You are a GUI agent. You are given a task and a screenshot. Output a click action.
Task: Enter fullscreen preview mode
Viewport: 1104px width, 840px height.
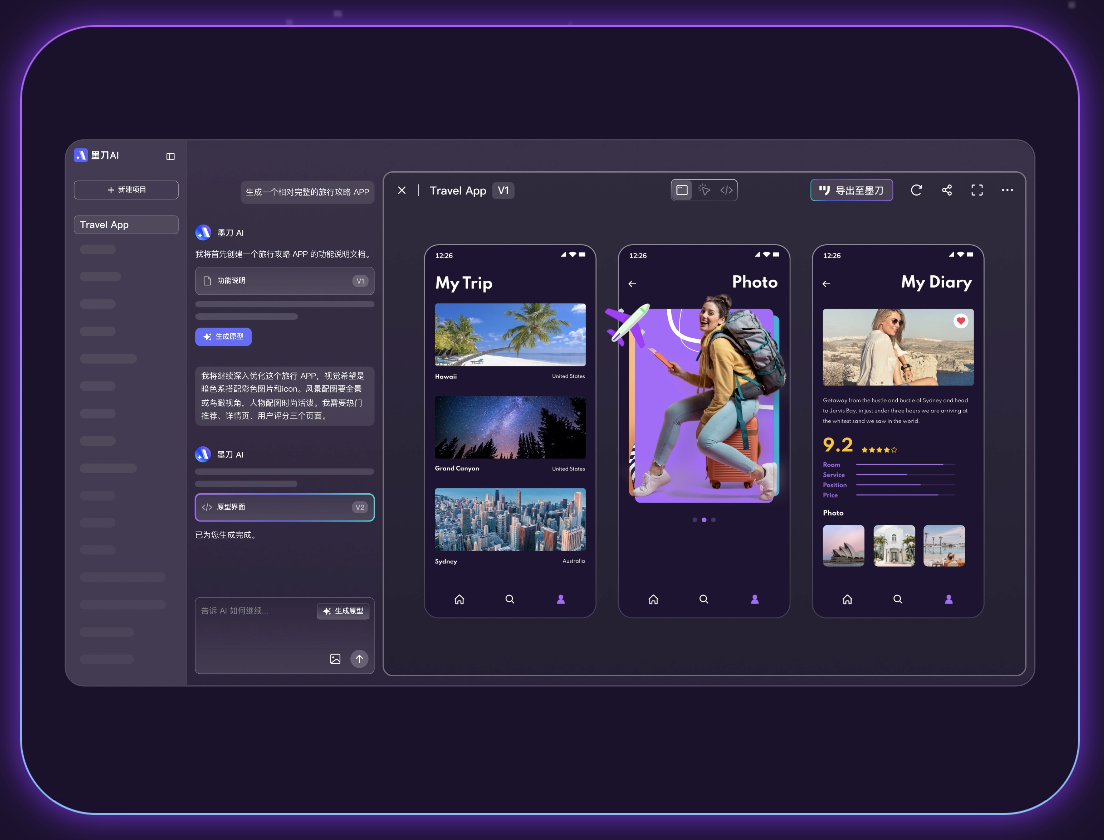click(977, 190)
